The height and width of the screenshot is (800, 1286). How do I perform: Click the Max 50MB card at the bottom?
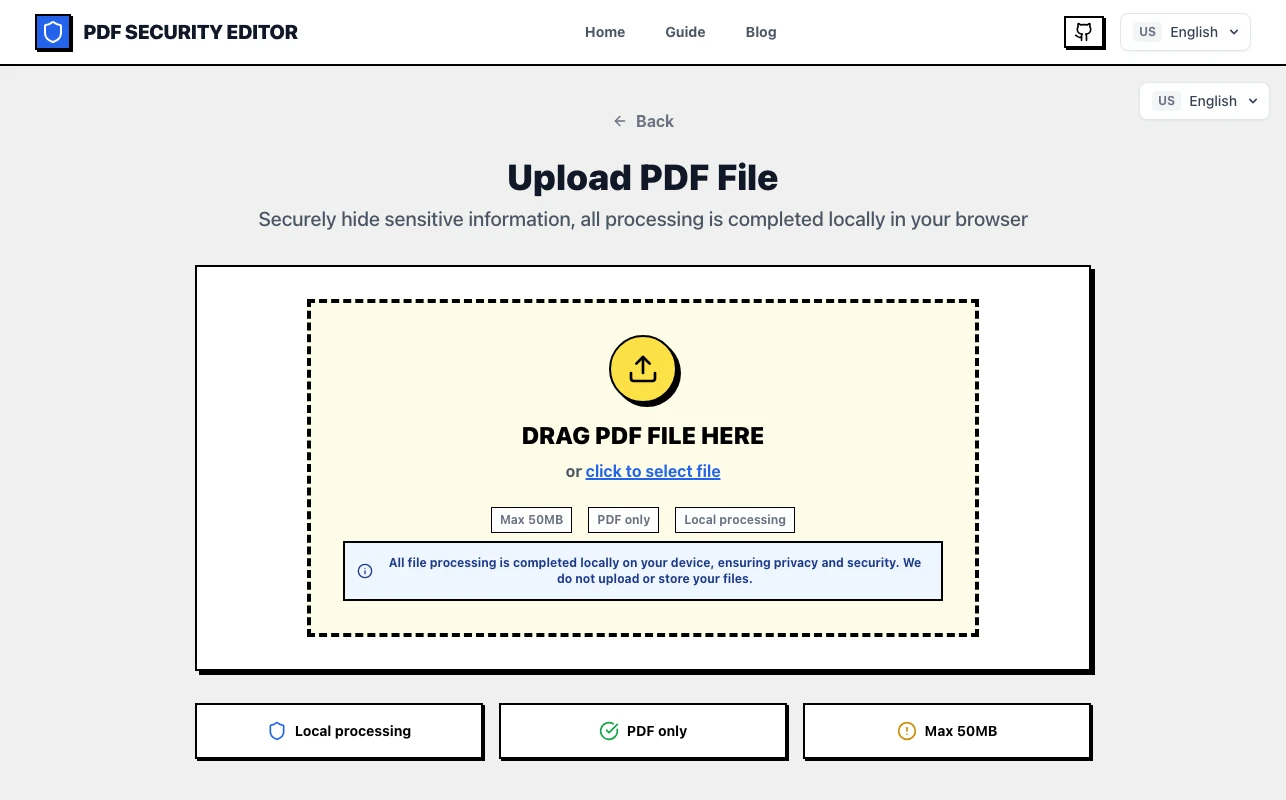point(947,731)
